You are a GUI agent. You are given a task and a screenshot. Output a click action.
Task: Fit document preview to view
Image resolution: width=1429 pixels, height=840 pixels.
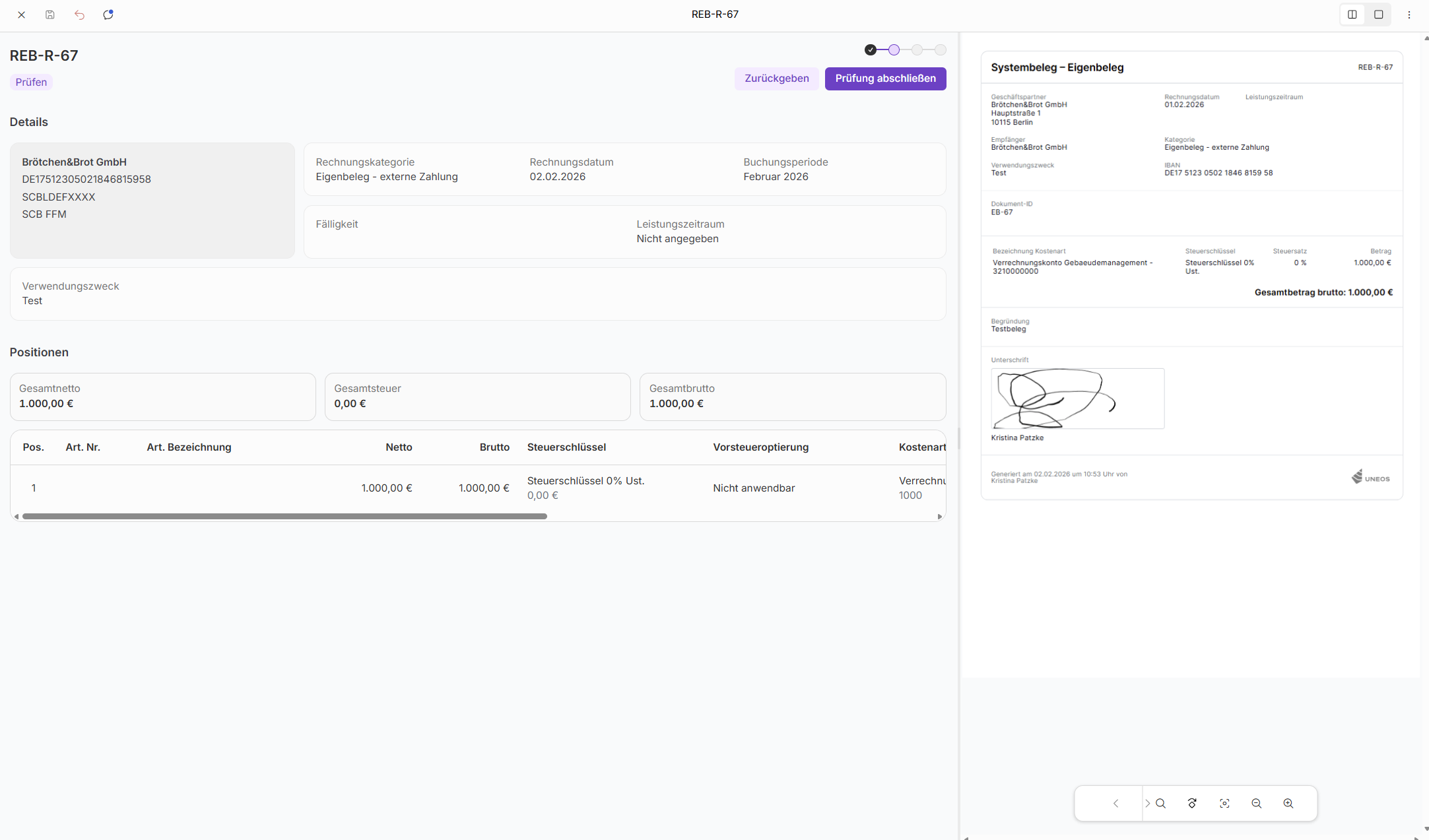click(1224, 803)
